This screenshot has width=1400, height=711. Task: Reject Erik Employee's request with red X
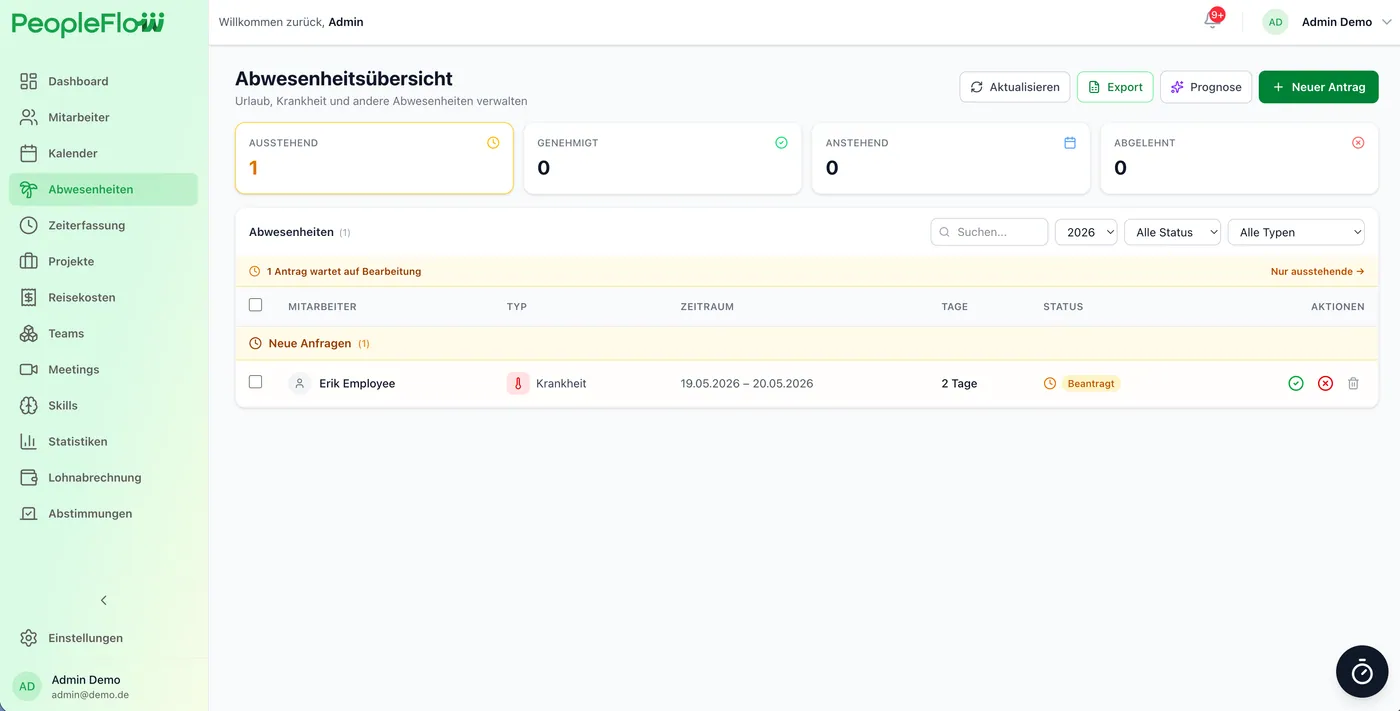click(x=1325, y=383)
